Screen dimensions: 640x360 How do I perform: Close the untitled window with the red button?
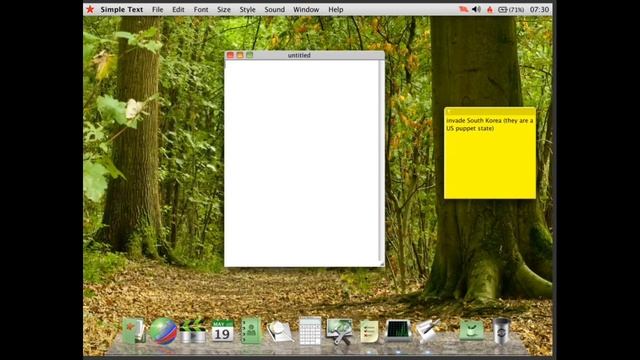coord(230,55)
